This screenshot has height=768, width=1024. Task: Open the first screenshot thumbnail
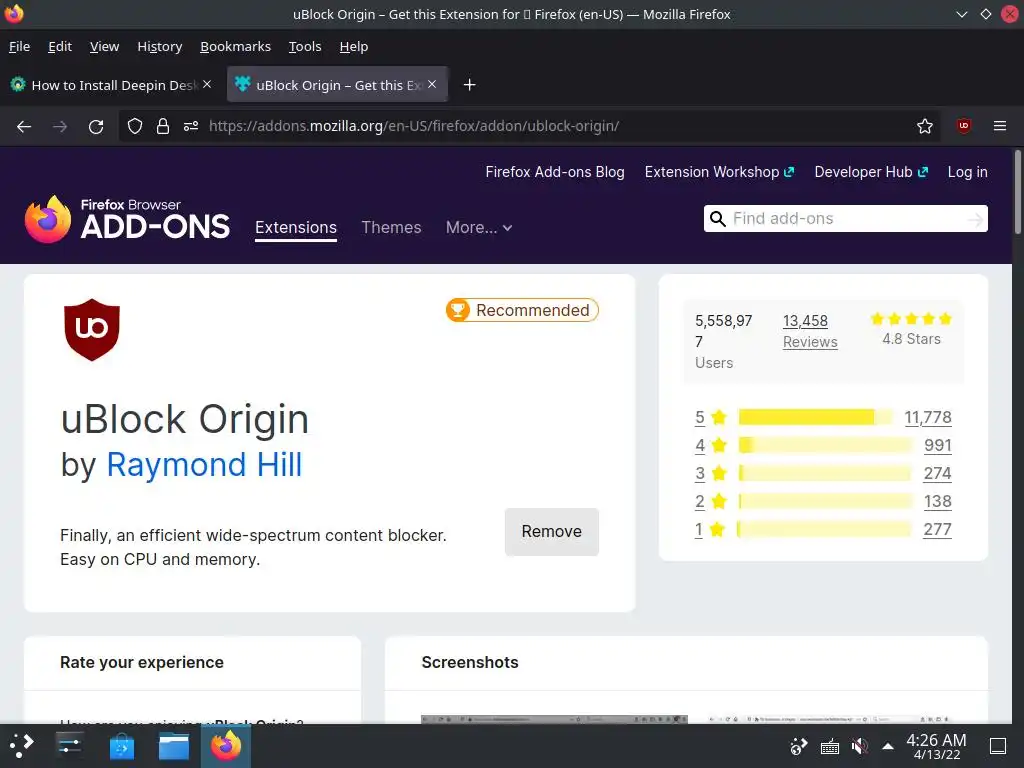(x=554, y=719)
